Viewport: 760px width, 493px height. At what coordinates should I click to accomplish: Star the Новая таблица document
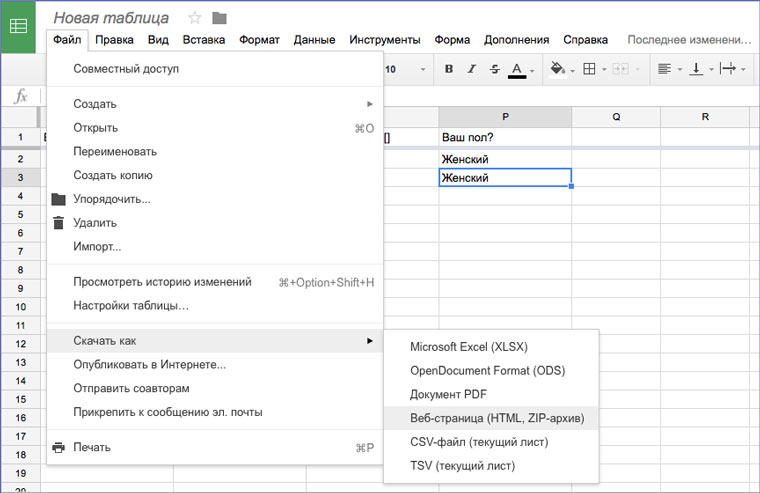(195, 18)
